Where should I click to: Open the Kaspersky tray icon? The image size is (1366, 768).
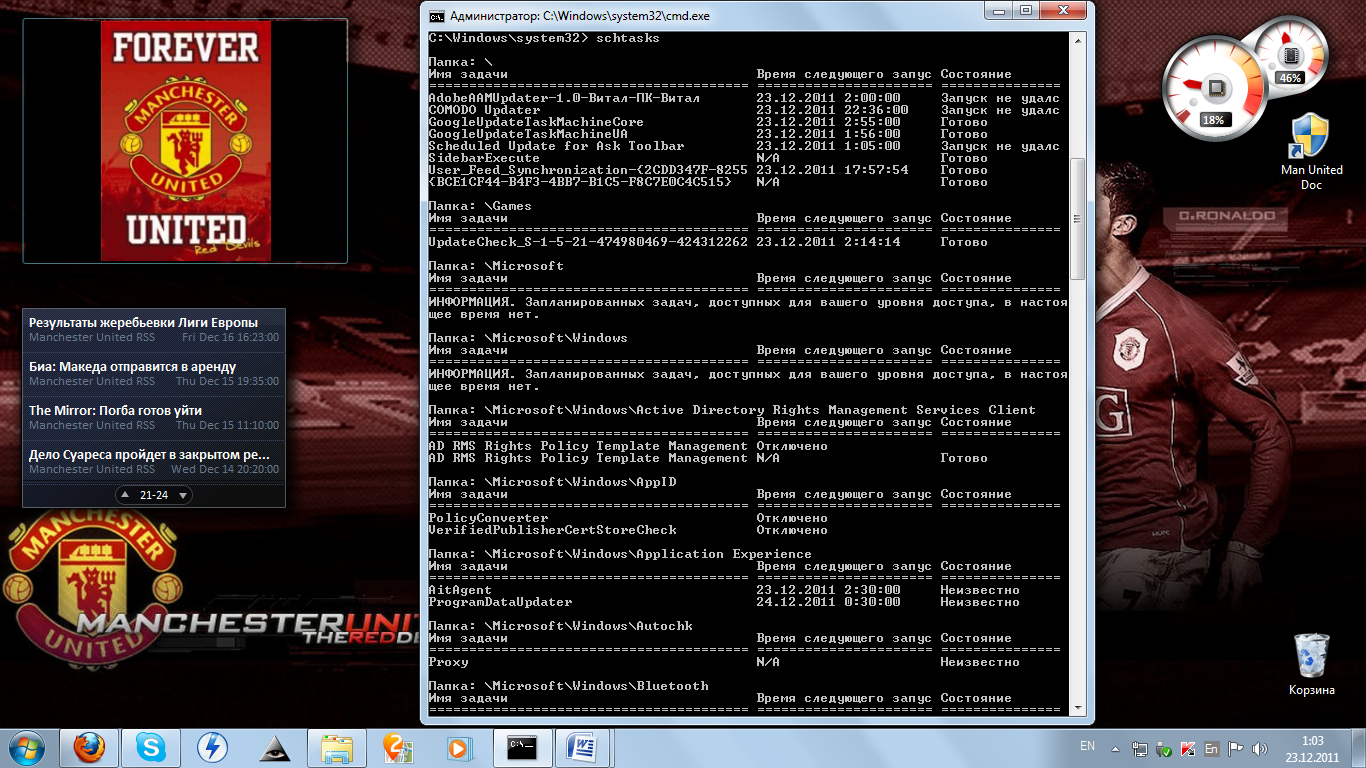[1188, 748]
